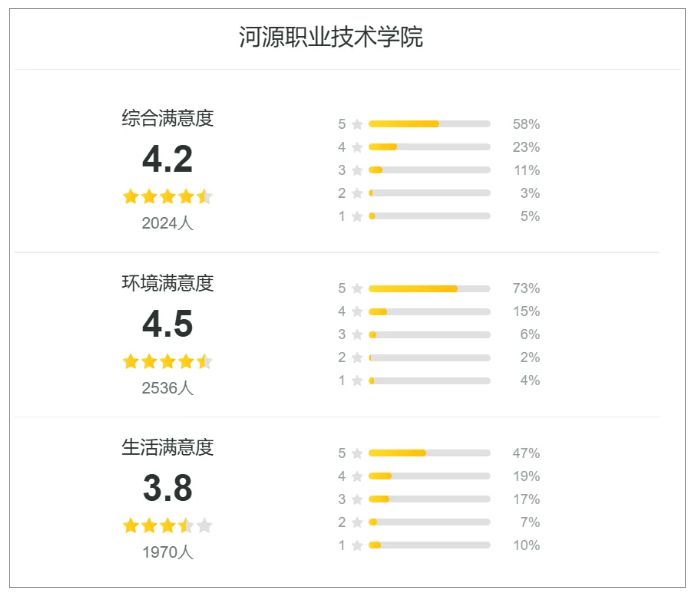This screenshot has width=694, height=600.
Task: Click the 2536人 reviewer count
Action: [167, 388]
